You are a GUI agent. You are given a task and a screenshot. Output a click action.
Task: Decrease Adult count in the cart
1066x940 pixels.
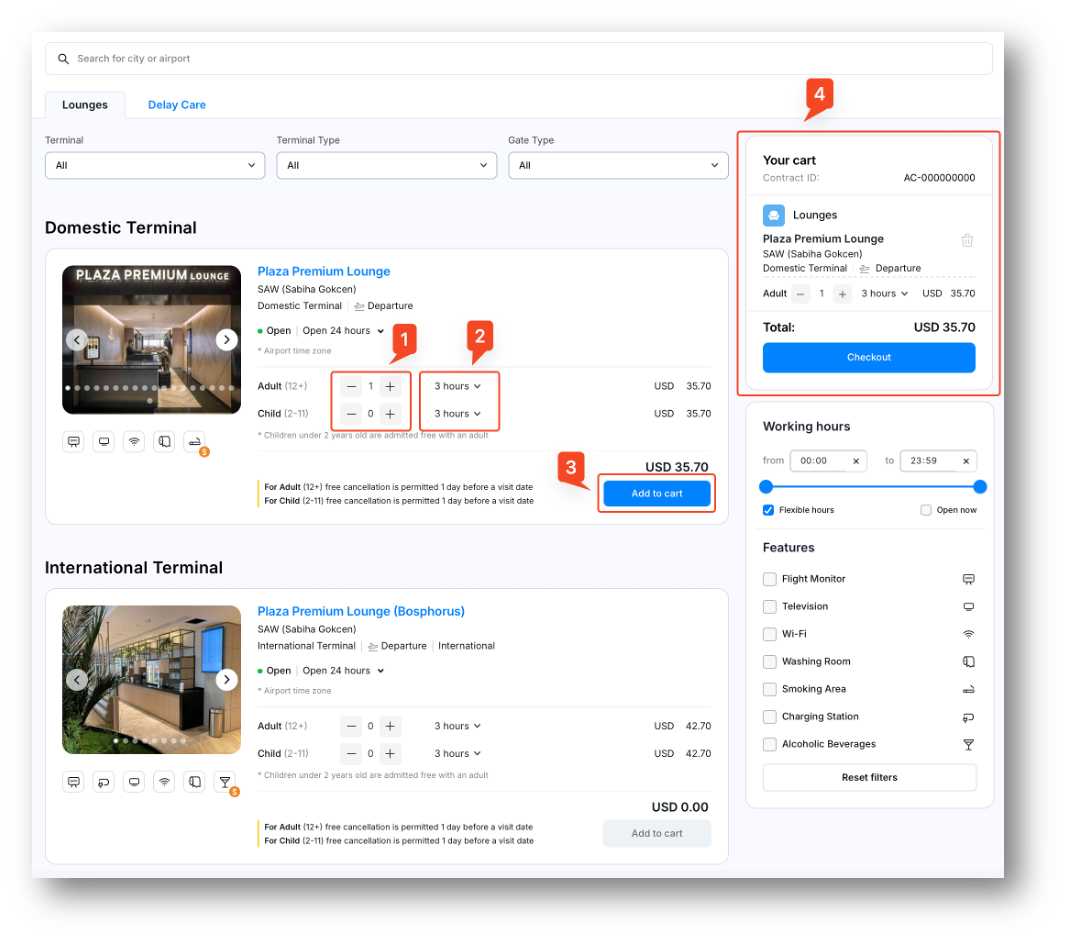[x=801, y=294]
